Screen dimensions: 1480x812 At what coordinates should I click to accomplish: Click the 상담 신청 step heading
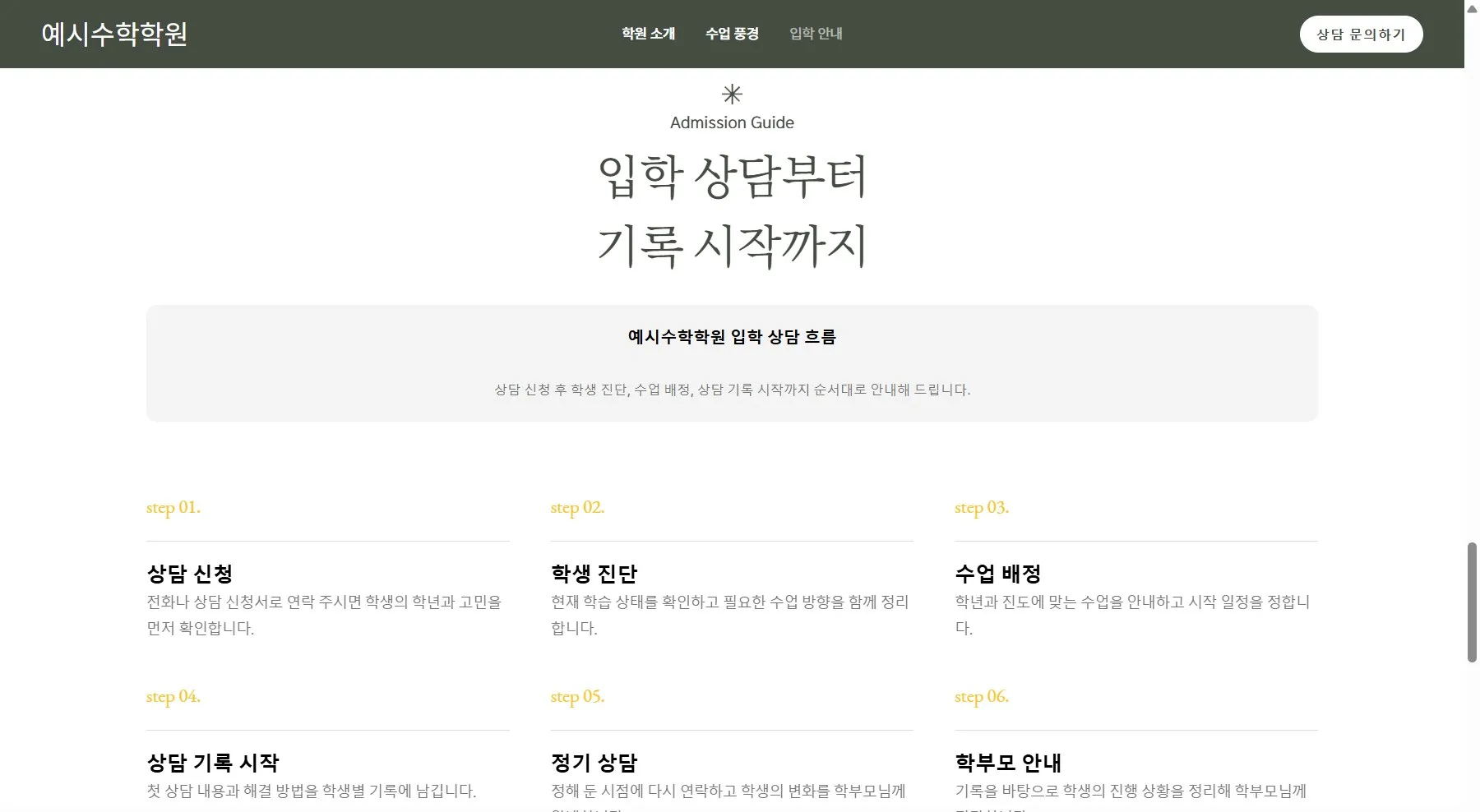(x=190, y=574)
